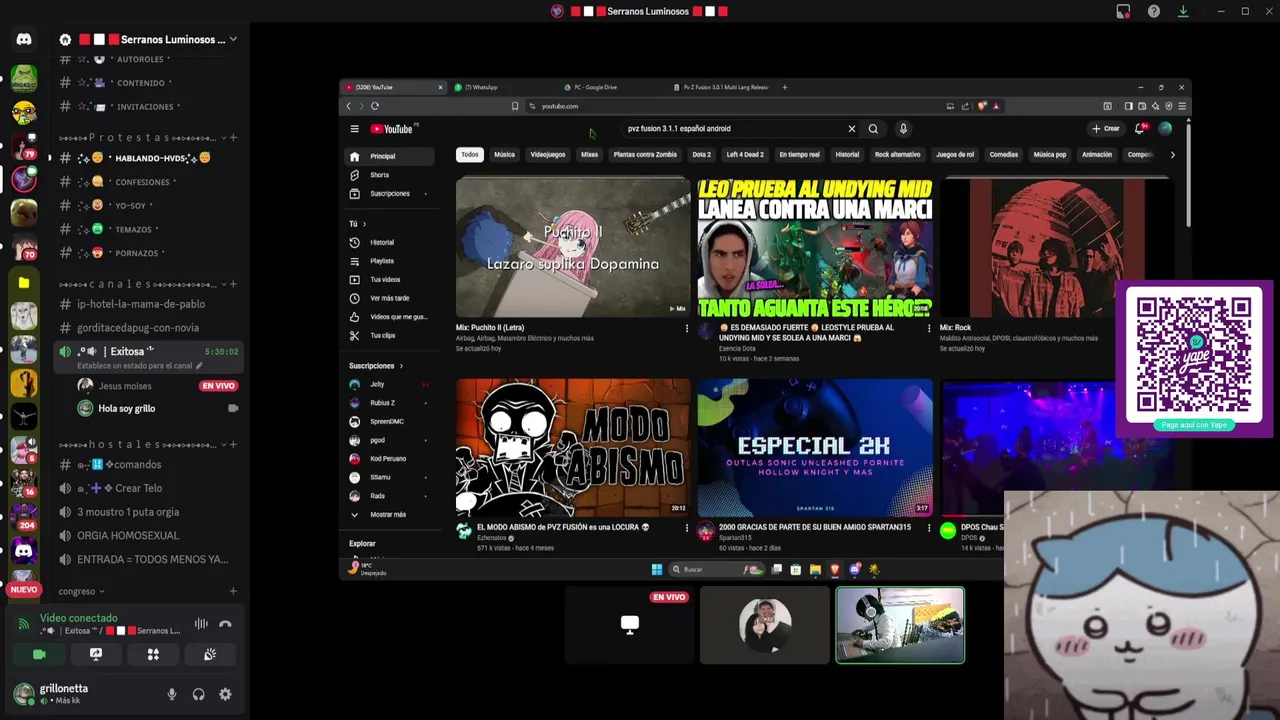The image size is (1280, 720).
Task: Open the activities launcher button
Action: click(x=153, y=654)
